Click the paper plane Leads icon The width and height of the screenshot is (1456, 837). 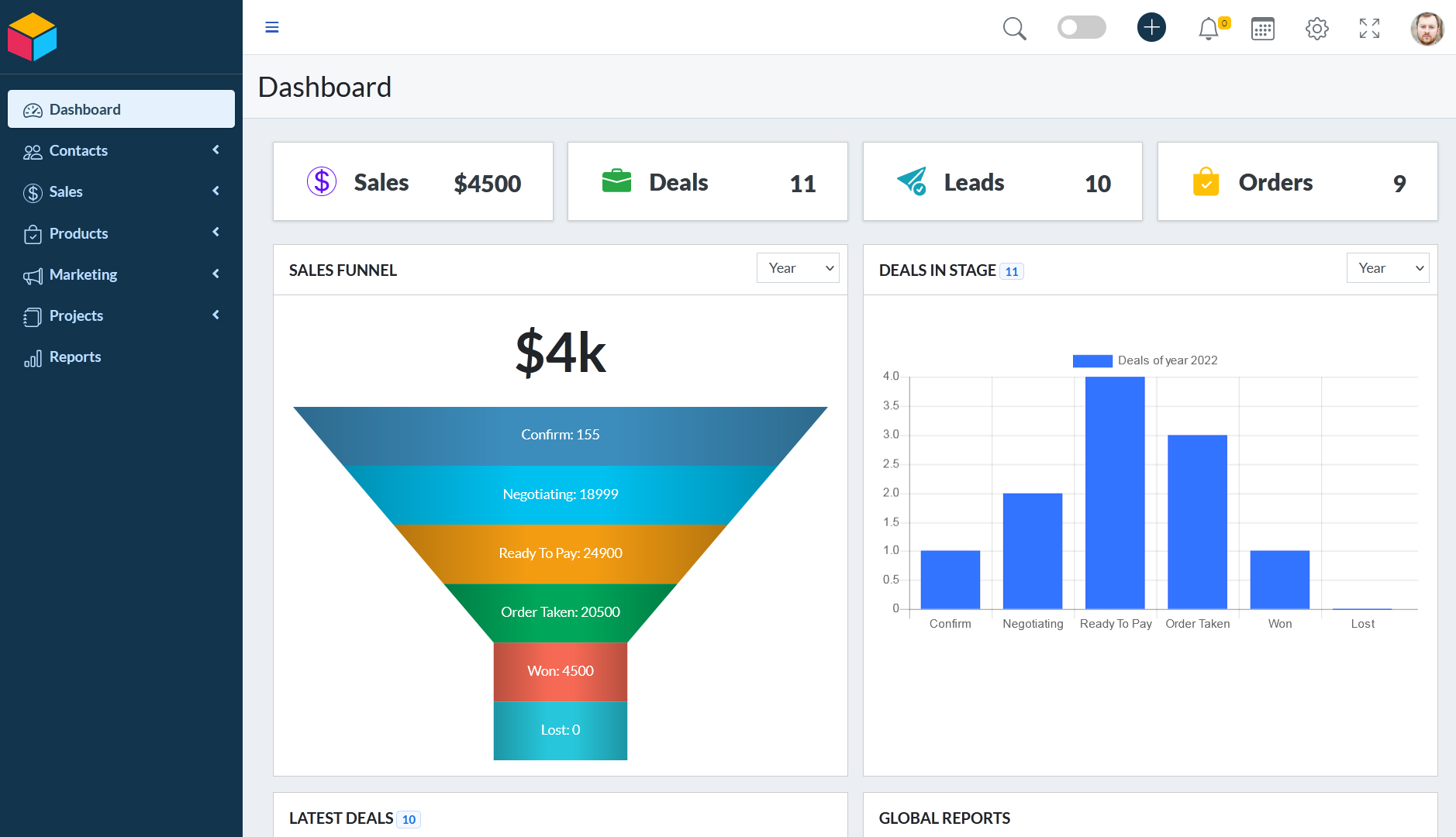click(x=912, y=181)
